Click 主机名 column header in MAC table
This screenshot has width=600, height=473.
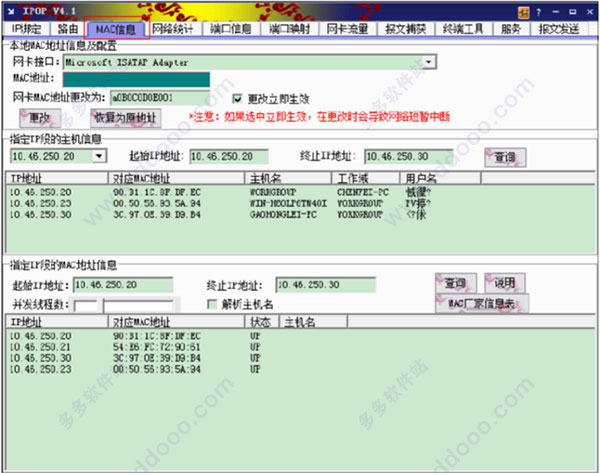[x=313, y=322]
